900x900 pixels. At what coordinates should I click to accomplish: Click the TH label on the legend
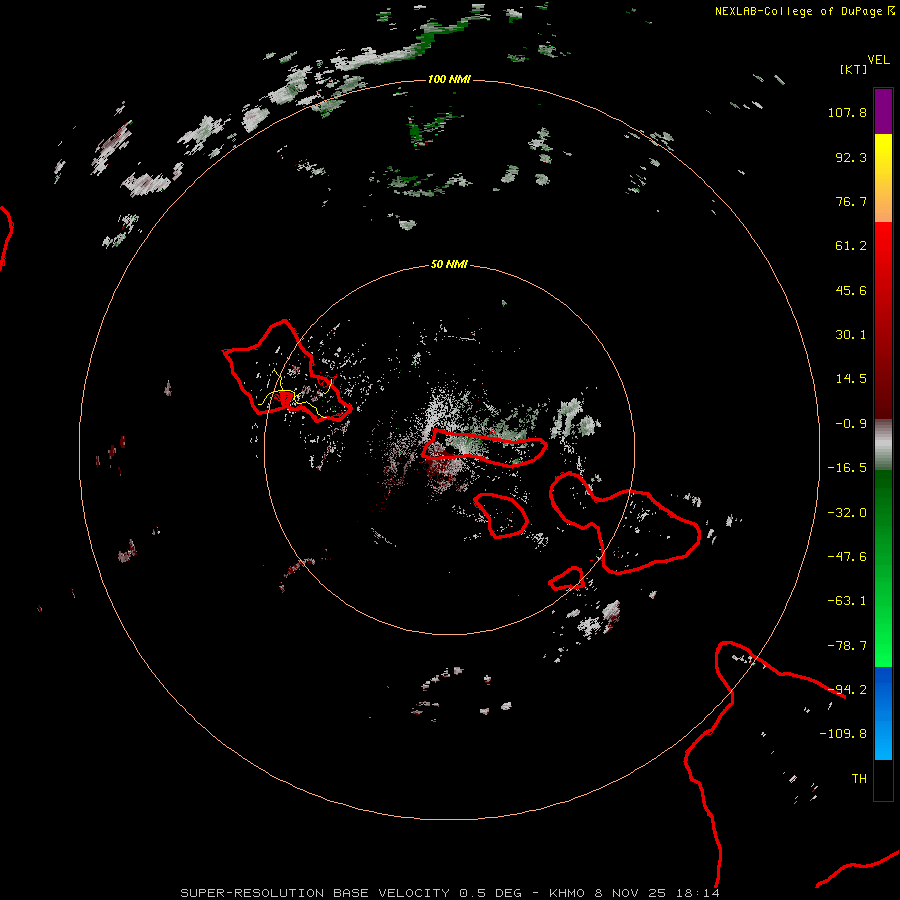pyautogui.click(x=859, y=779)
